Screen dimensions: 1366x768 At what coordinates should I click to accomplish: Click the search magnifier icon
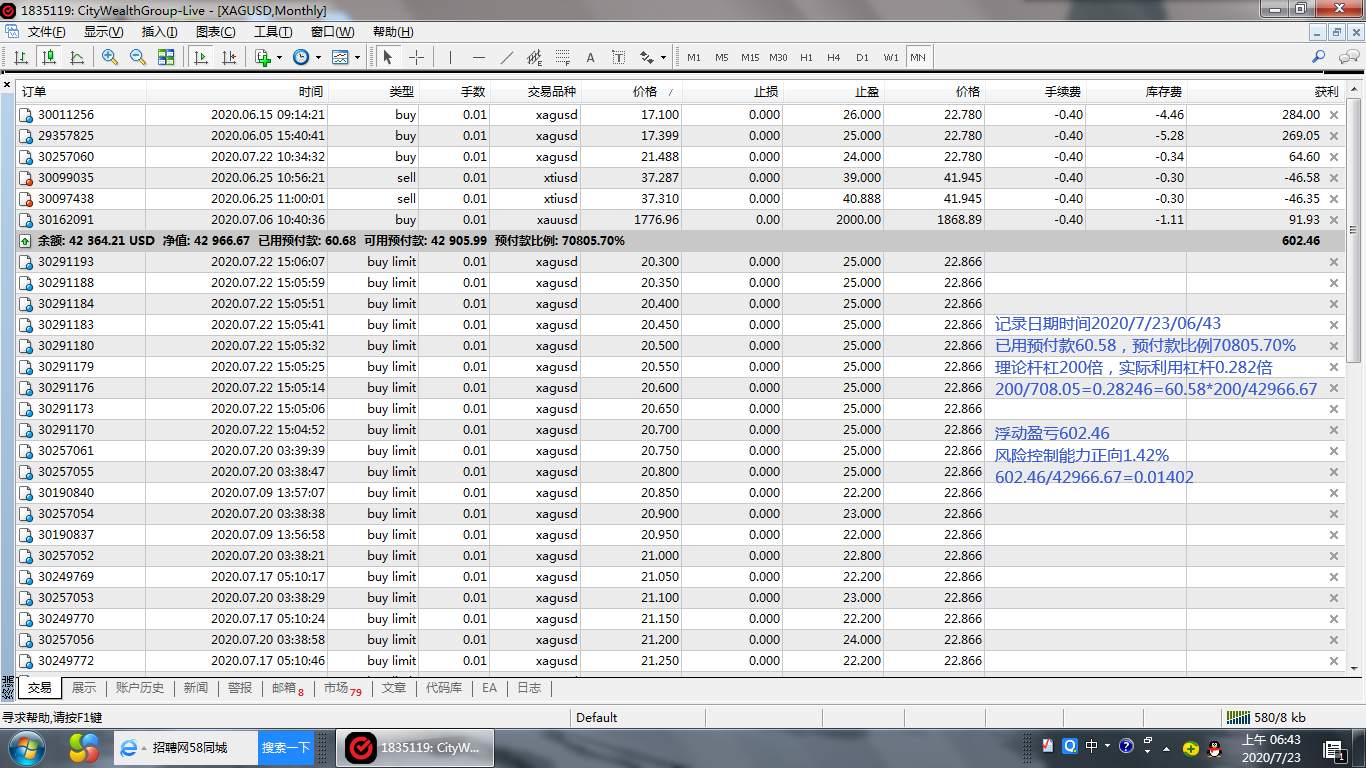point(1319,57)
